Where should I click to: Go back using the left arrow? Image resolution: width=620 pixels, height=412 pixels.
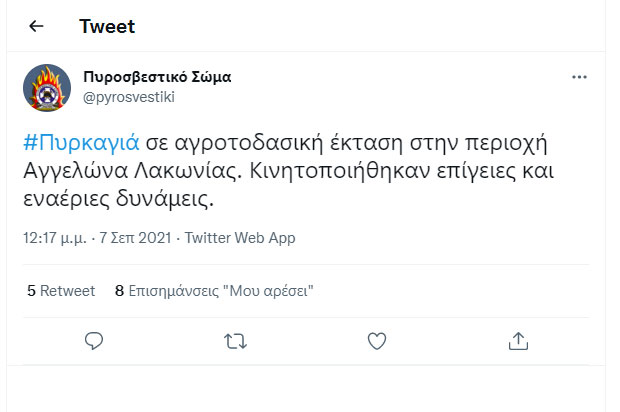[36, 26]
